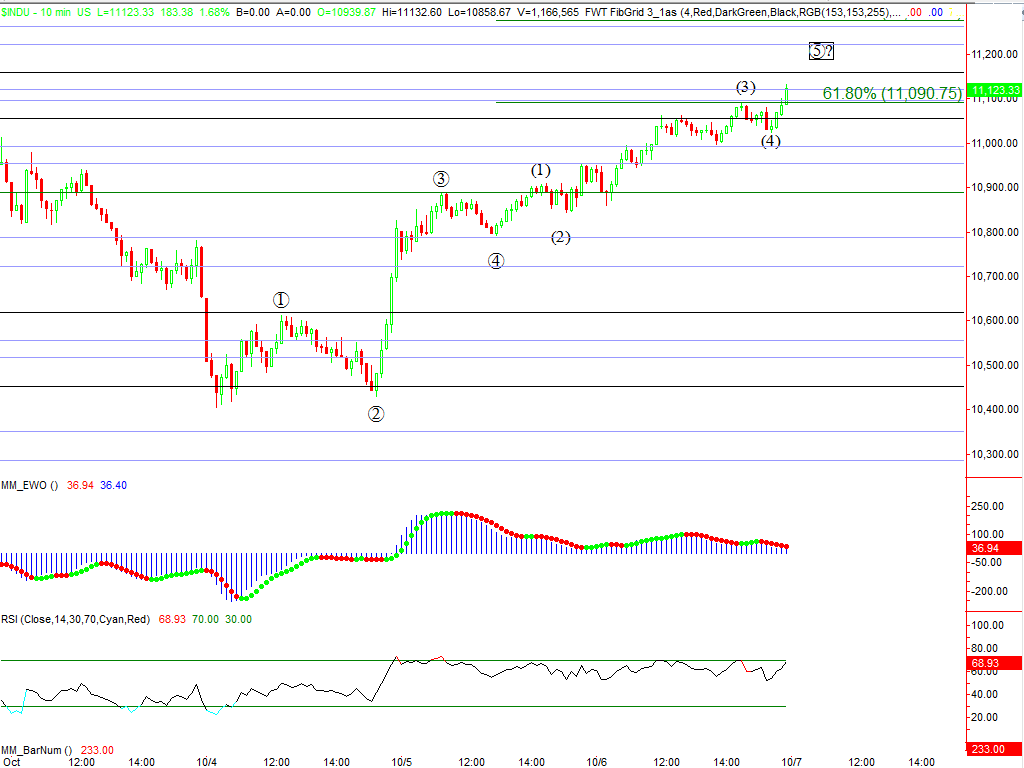Click the green 11,123.33 last price tag
This screenshot has width=1024, height=768.
(994, 90)
